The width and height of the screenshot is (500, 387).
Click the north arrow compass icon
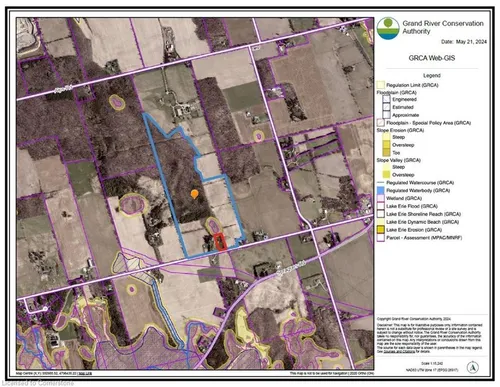[x=473, y=368]
